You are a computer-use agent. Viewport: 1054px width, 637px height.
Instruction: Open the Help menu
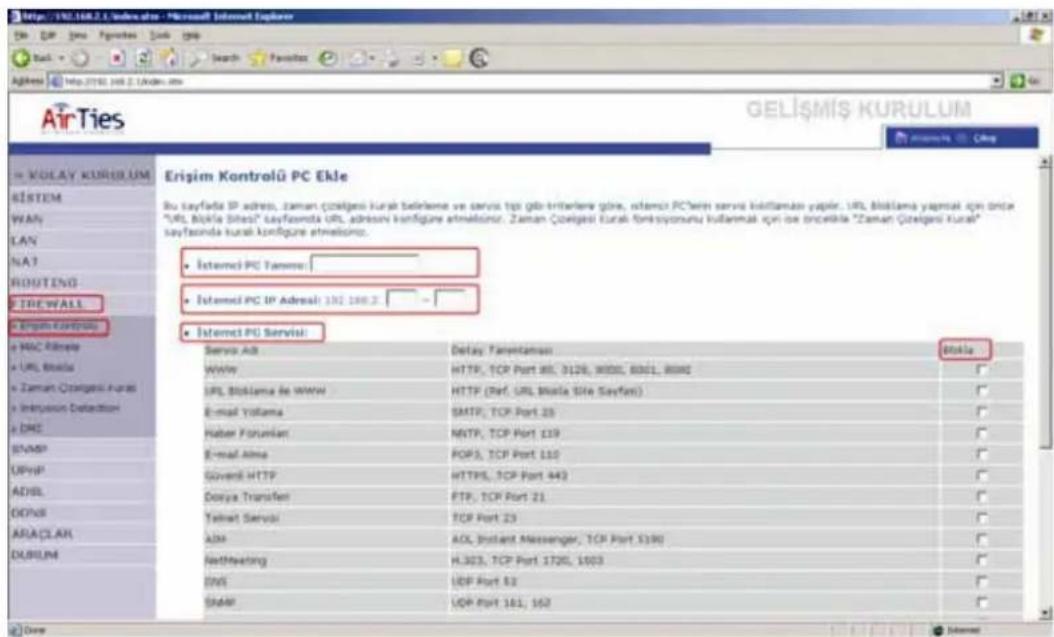coord(191,35)
